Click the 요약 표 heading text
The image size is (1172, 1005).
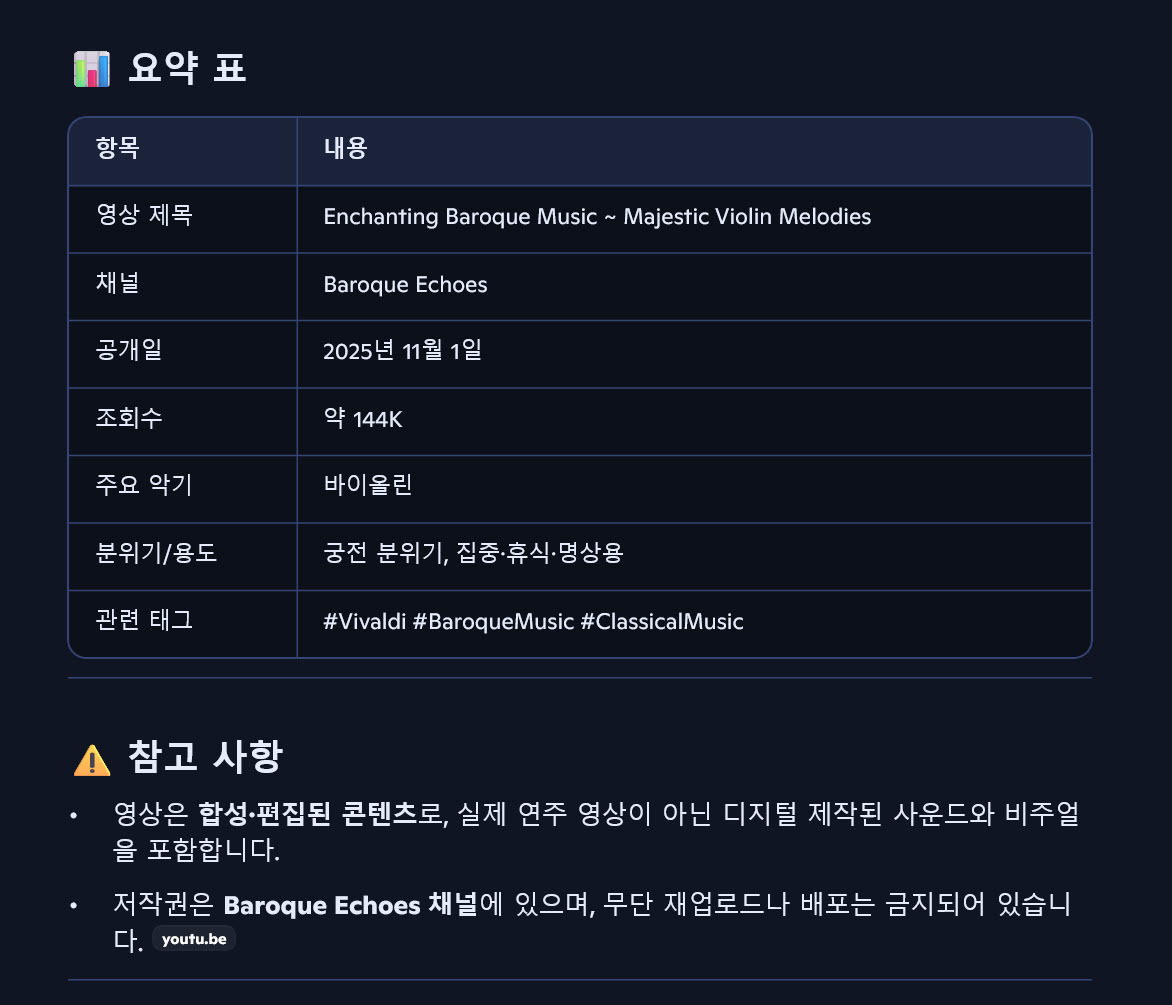point(187,69)
